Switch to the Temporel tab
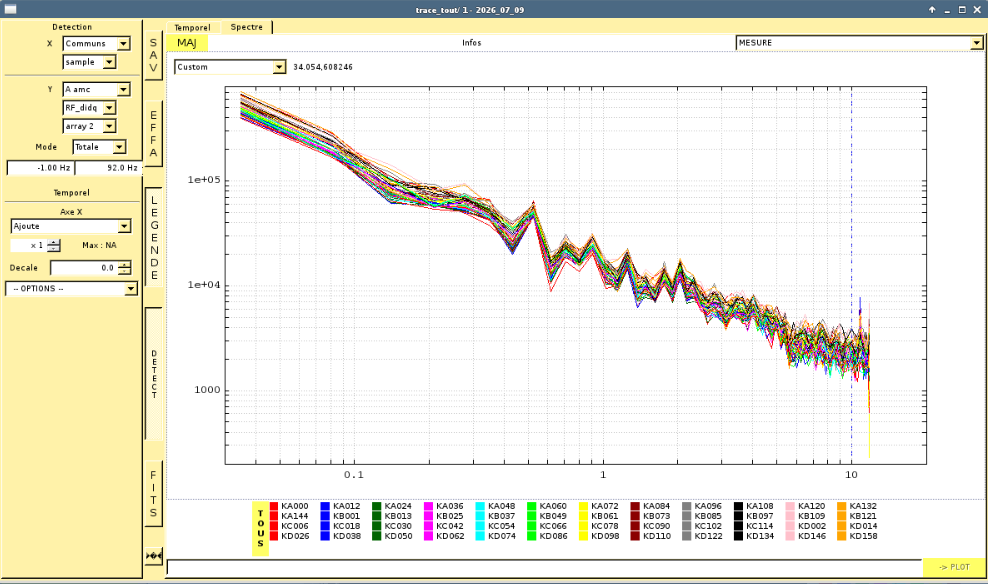Screen dimensions: 988x584 pos(192,28)
